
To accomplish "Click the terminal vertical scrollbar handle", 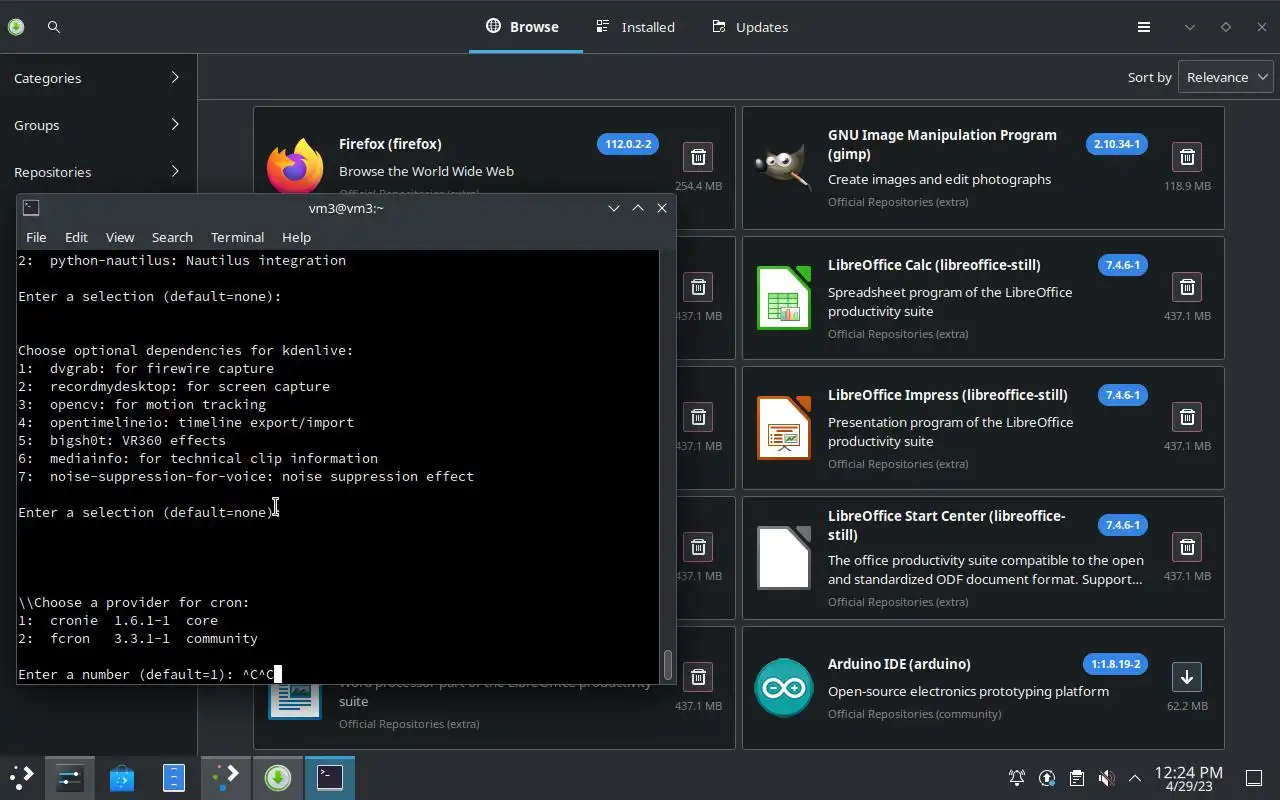I will 667,663.
